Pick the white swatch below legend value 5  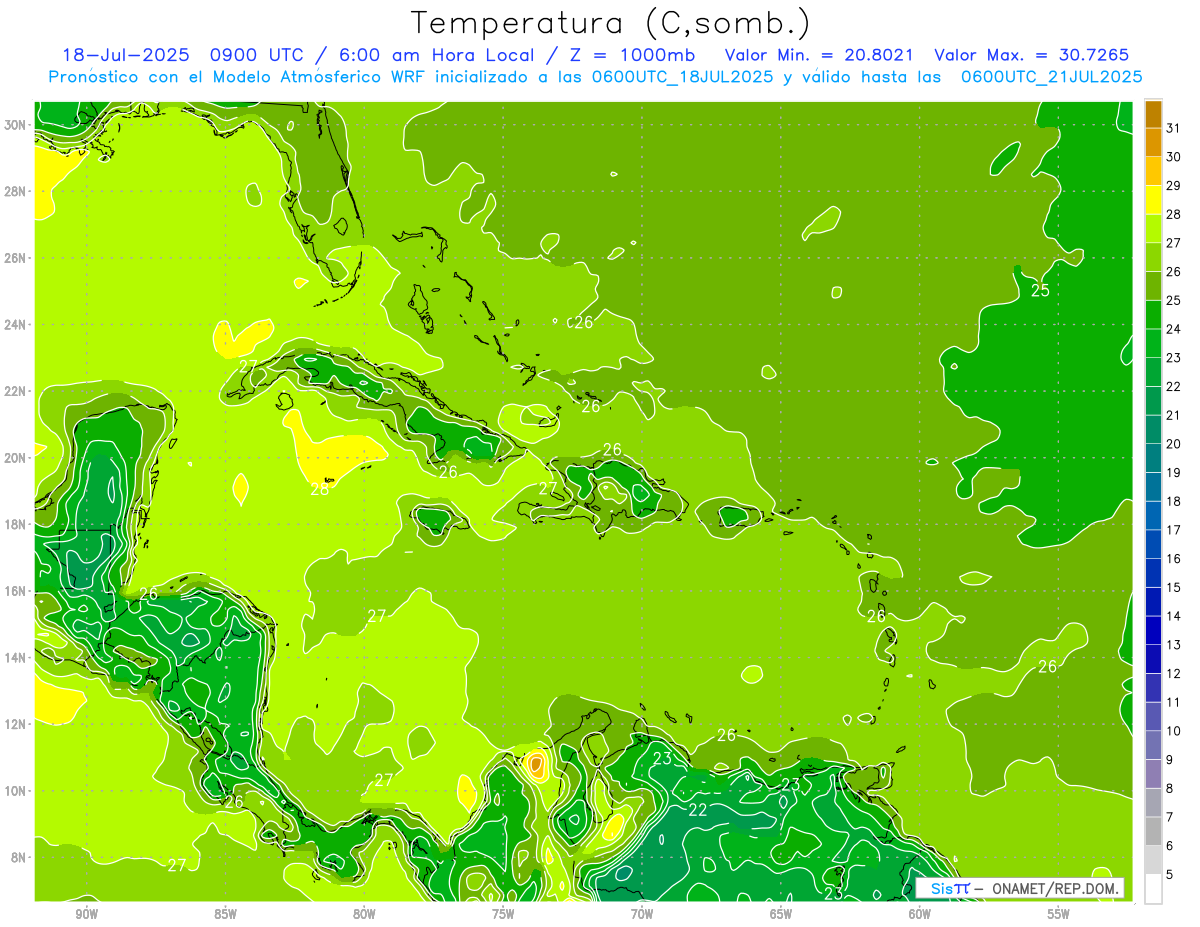(1153, 888)
